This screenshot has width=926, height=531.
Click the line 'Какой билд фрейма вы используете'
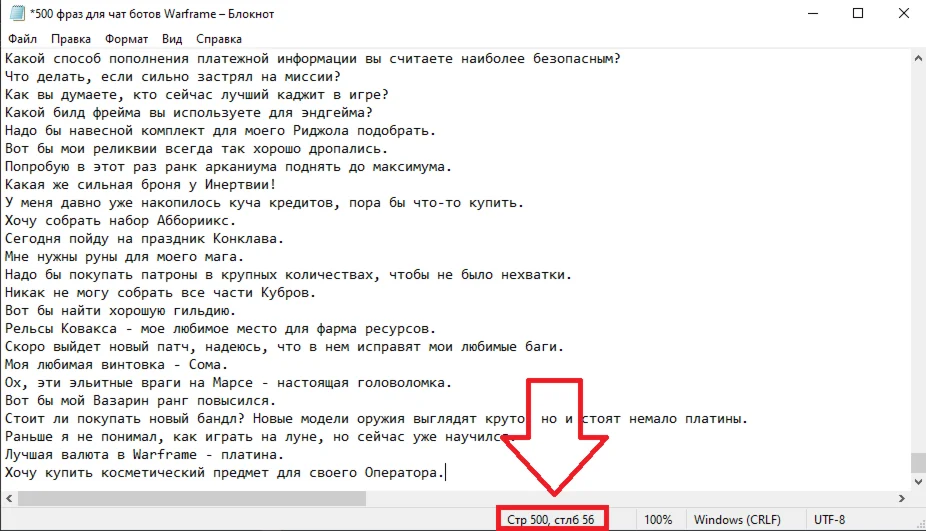pyautogui.click(x=189, y=112)
